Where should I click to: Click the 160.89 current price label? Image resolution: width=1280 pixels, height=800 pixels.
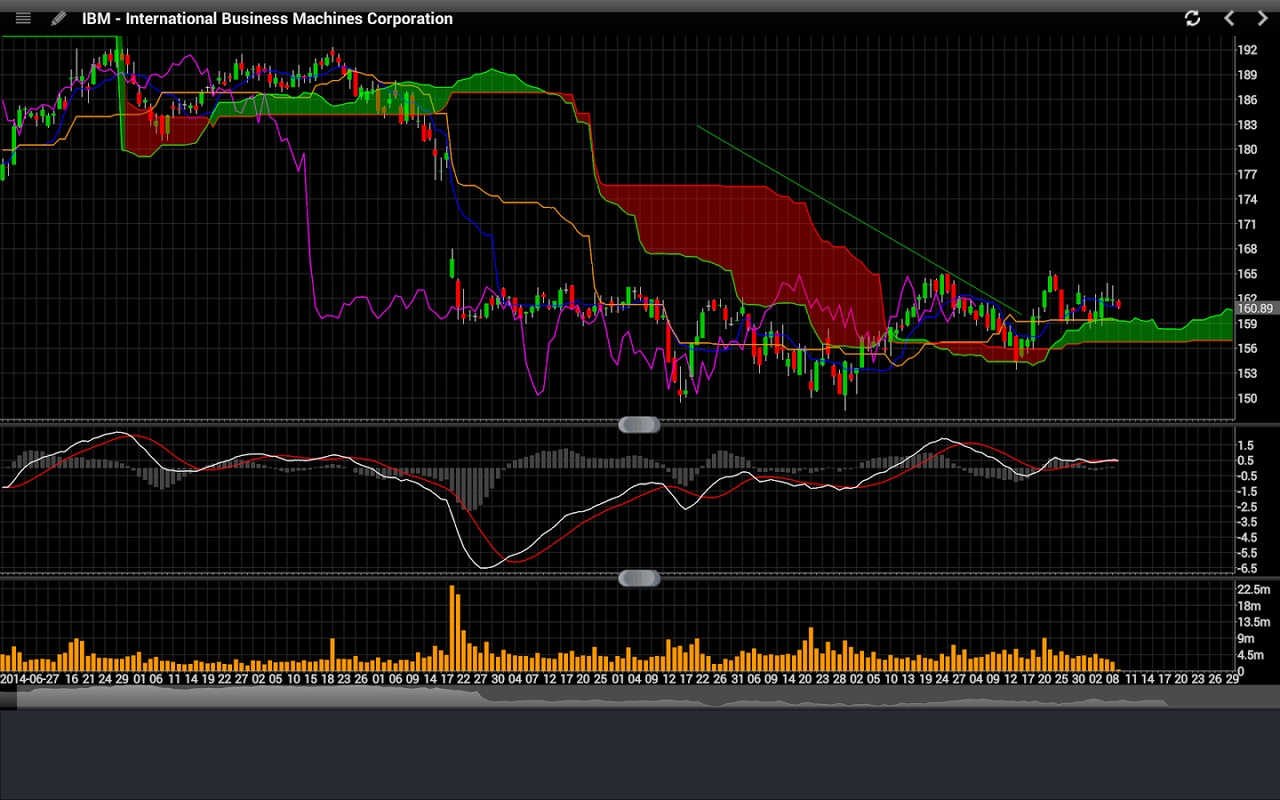[x=1254, y=309]
